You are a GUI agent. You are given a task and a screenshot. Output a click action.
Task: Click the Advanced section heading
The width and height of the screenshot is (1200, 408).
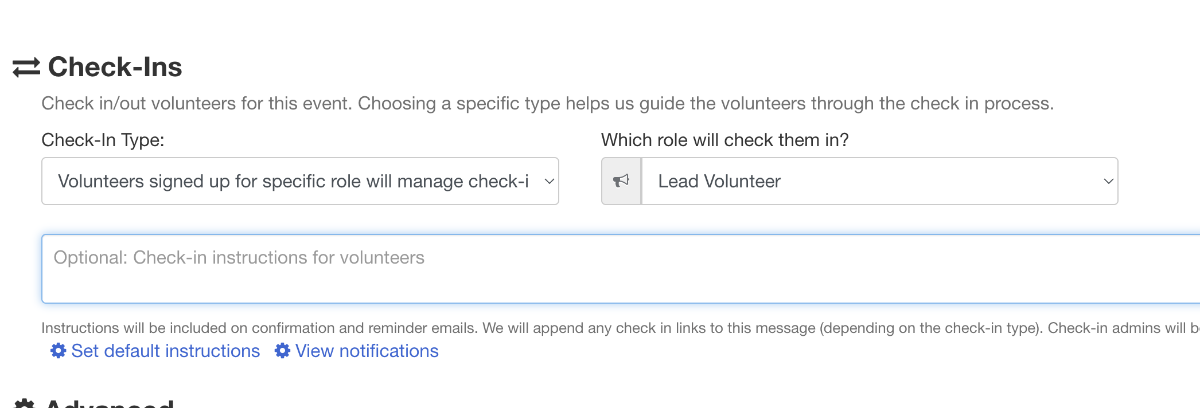click(x=110, y=403)
